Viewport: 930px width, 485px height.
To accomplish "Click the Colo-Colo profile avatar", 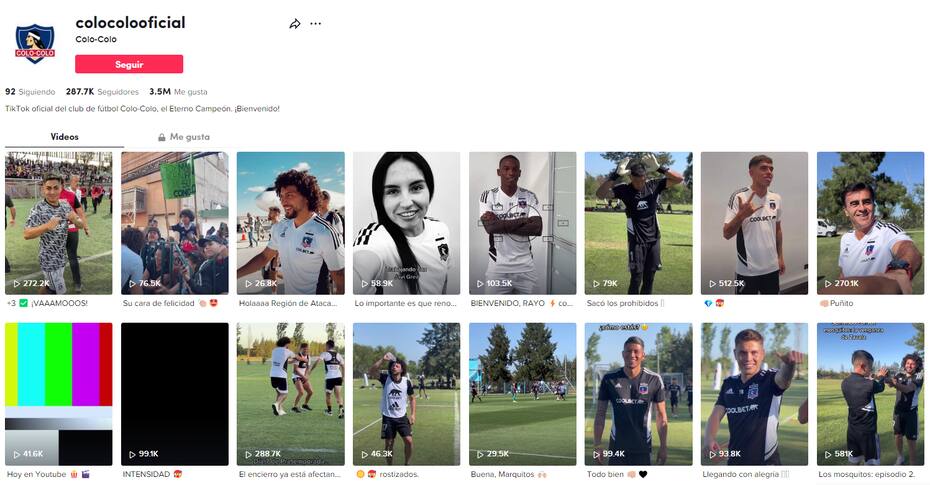I will point(34,43).
